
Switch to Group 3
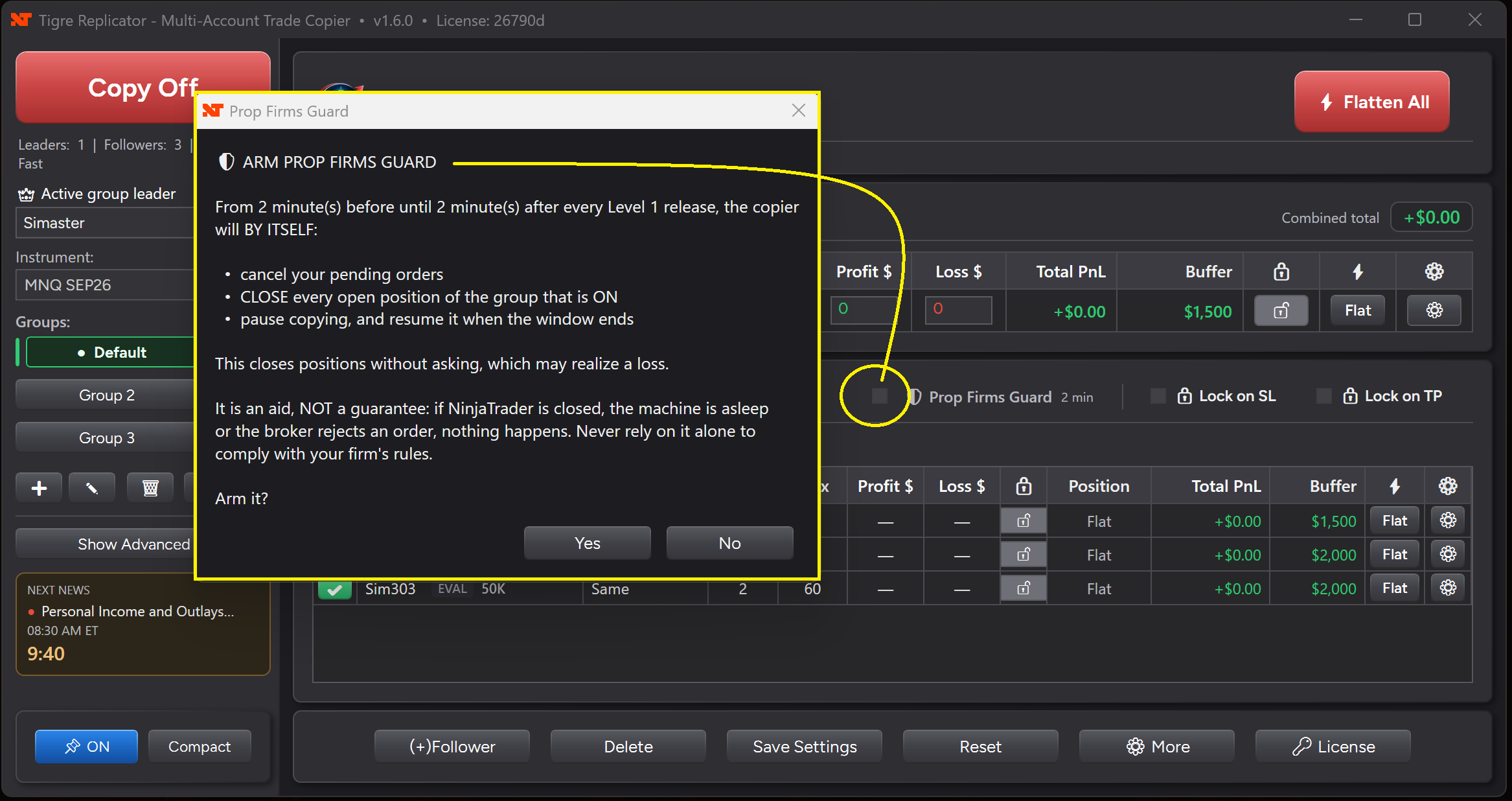click(x=106, y=438)
